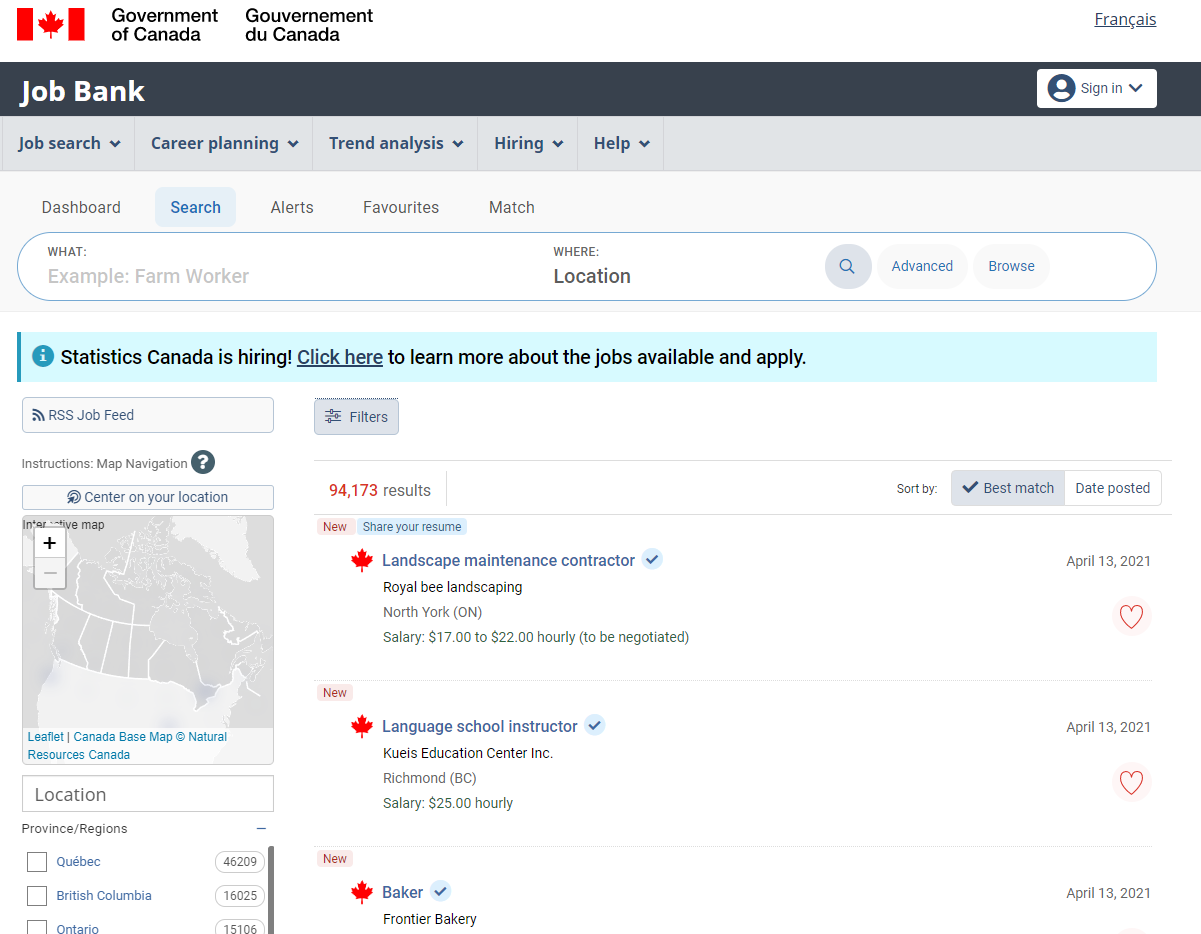Click the Québec region label
The height and width of the screenshot is (934, 1201).
click(78, 862)
